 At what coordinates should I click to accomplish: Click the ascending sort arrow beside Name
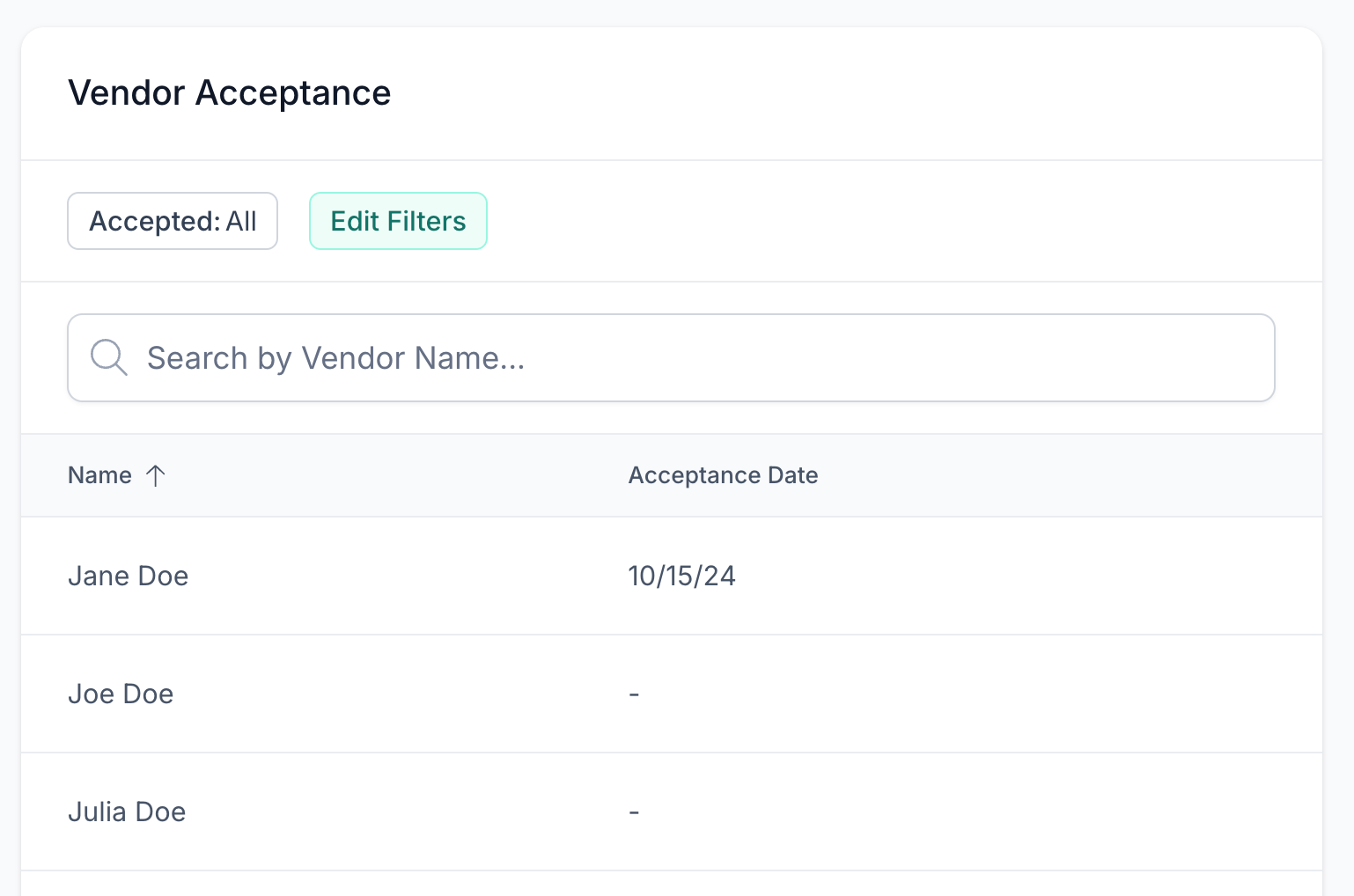point(156,476)
